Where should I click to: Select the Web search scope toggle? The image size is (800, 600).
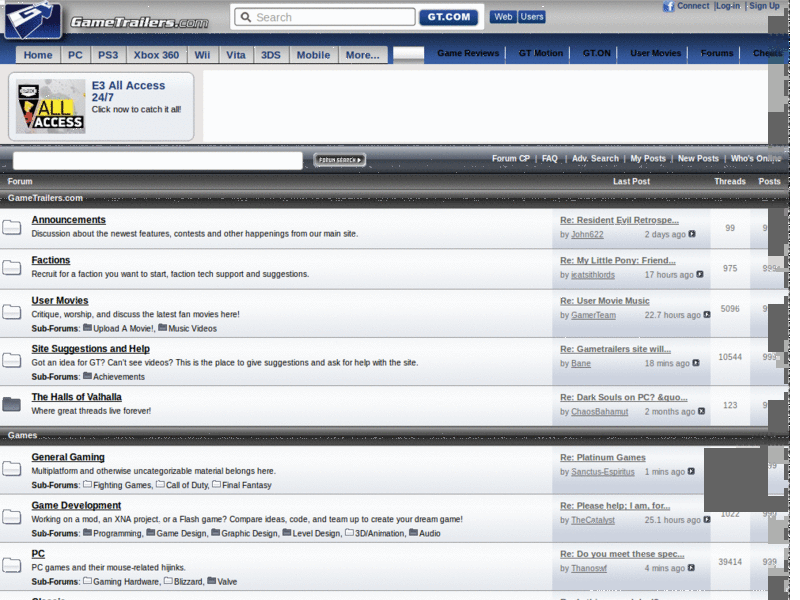tap(503, 17)
